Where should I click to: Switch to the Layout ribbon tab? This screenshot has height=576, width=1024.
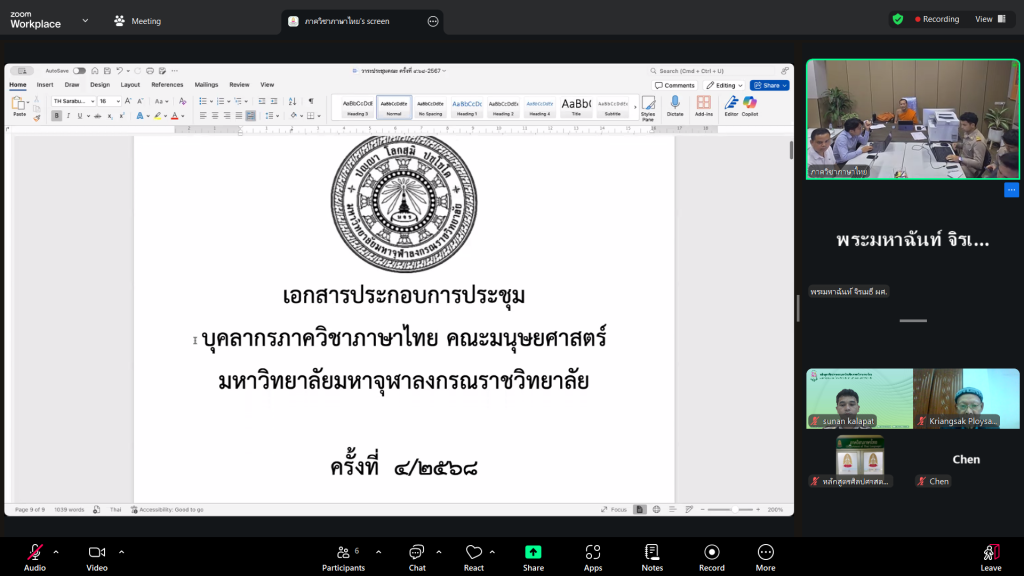point(130,85)
